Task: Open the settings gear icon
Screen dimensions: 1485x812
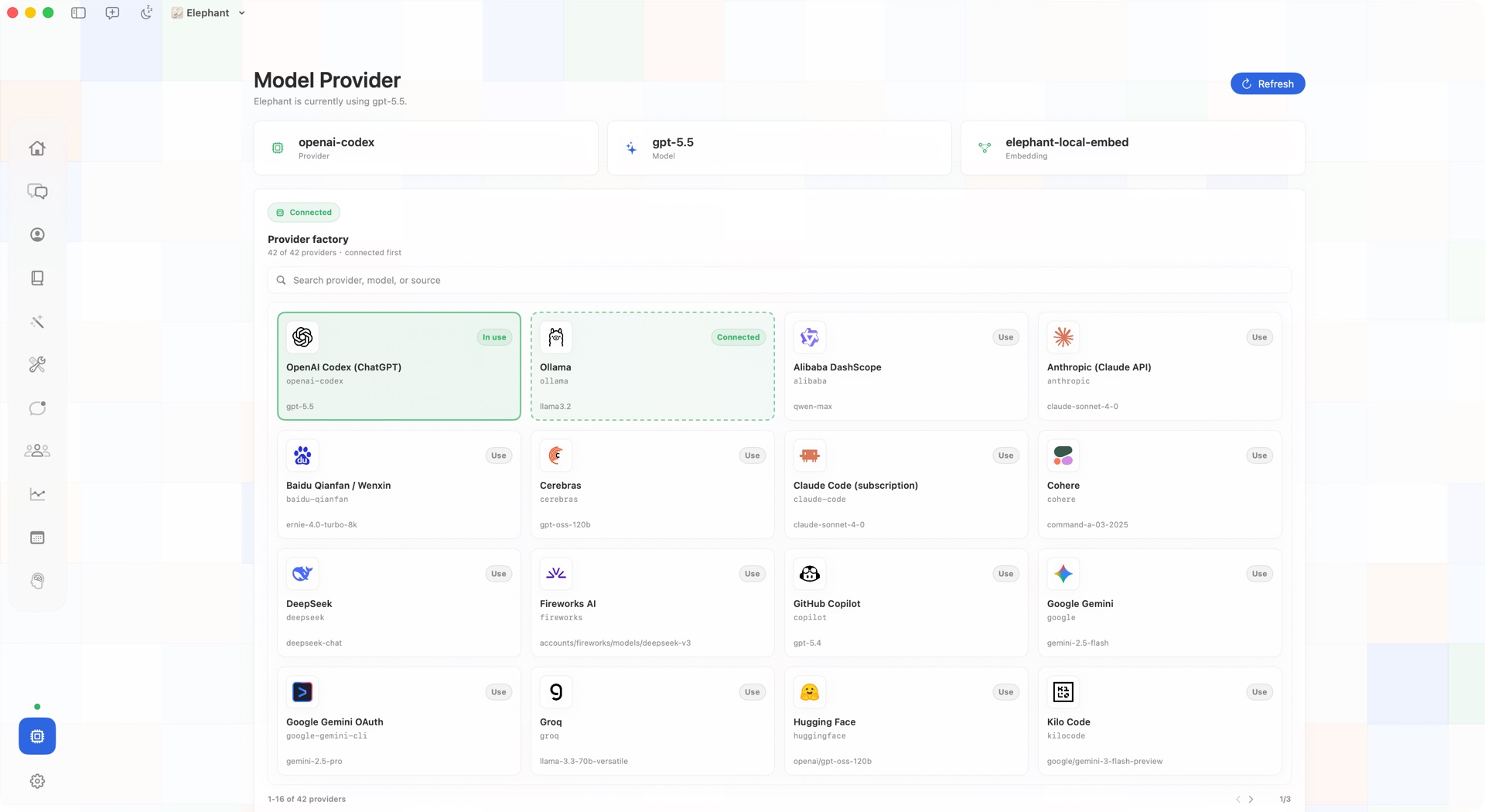Action: pyautogui.click(x=37, y=782)
